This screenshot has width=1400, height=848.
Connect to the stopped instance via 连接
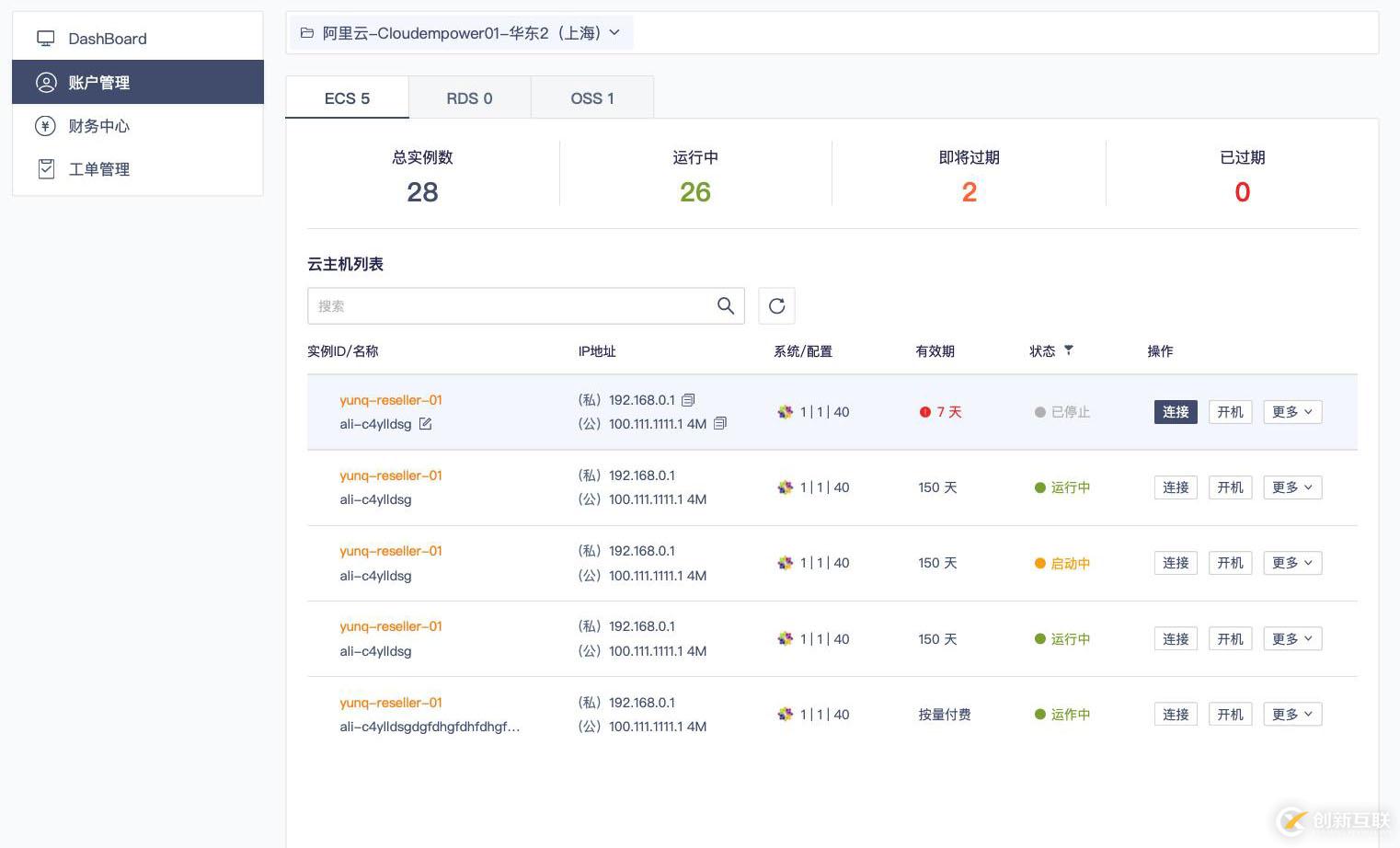pos(1175,412)
